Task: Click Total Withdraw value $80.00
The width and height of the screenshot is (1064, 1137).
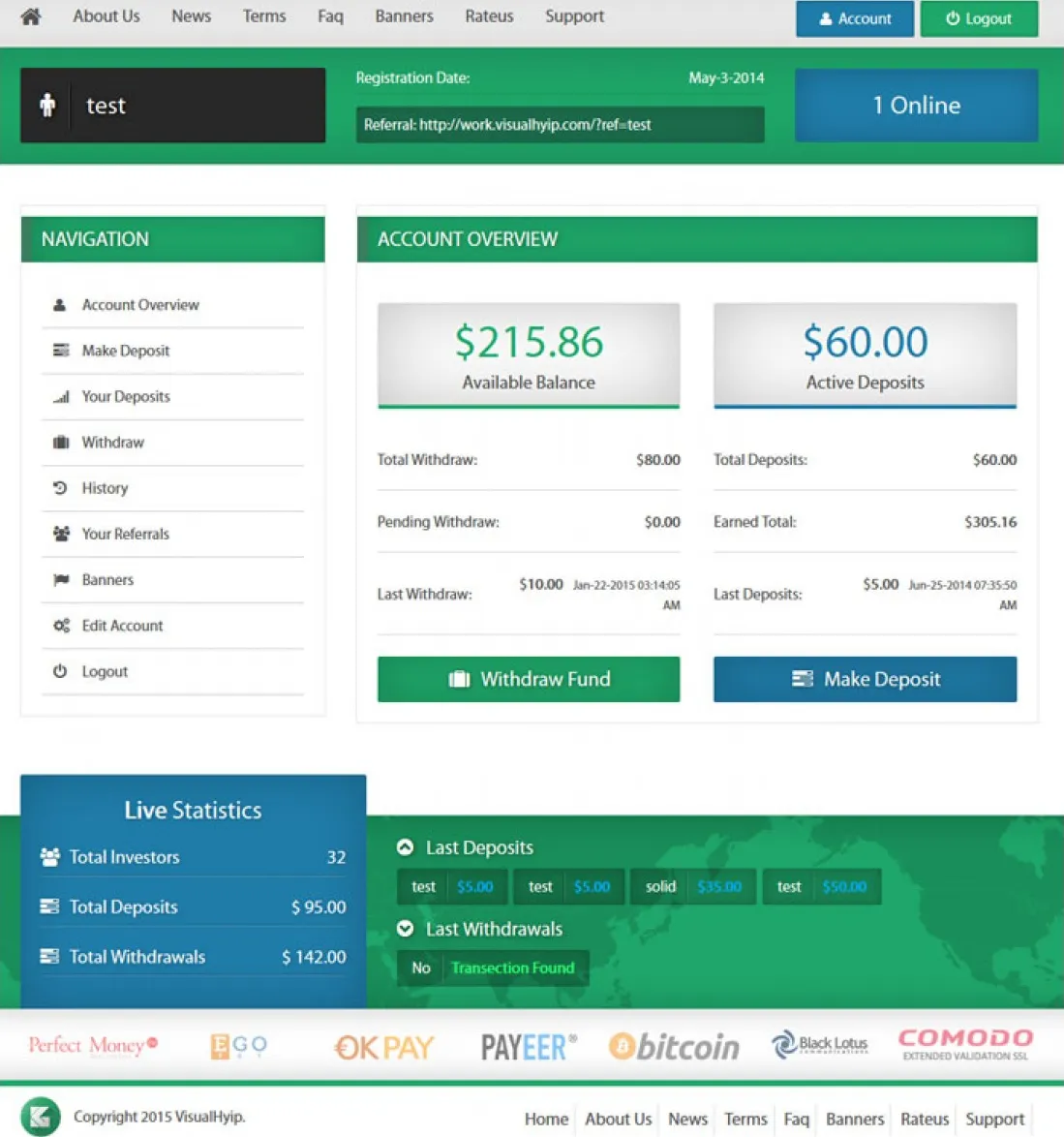Action: tap(658, 460)
